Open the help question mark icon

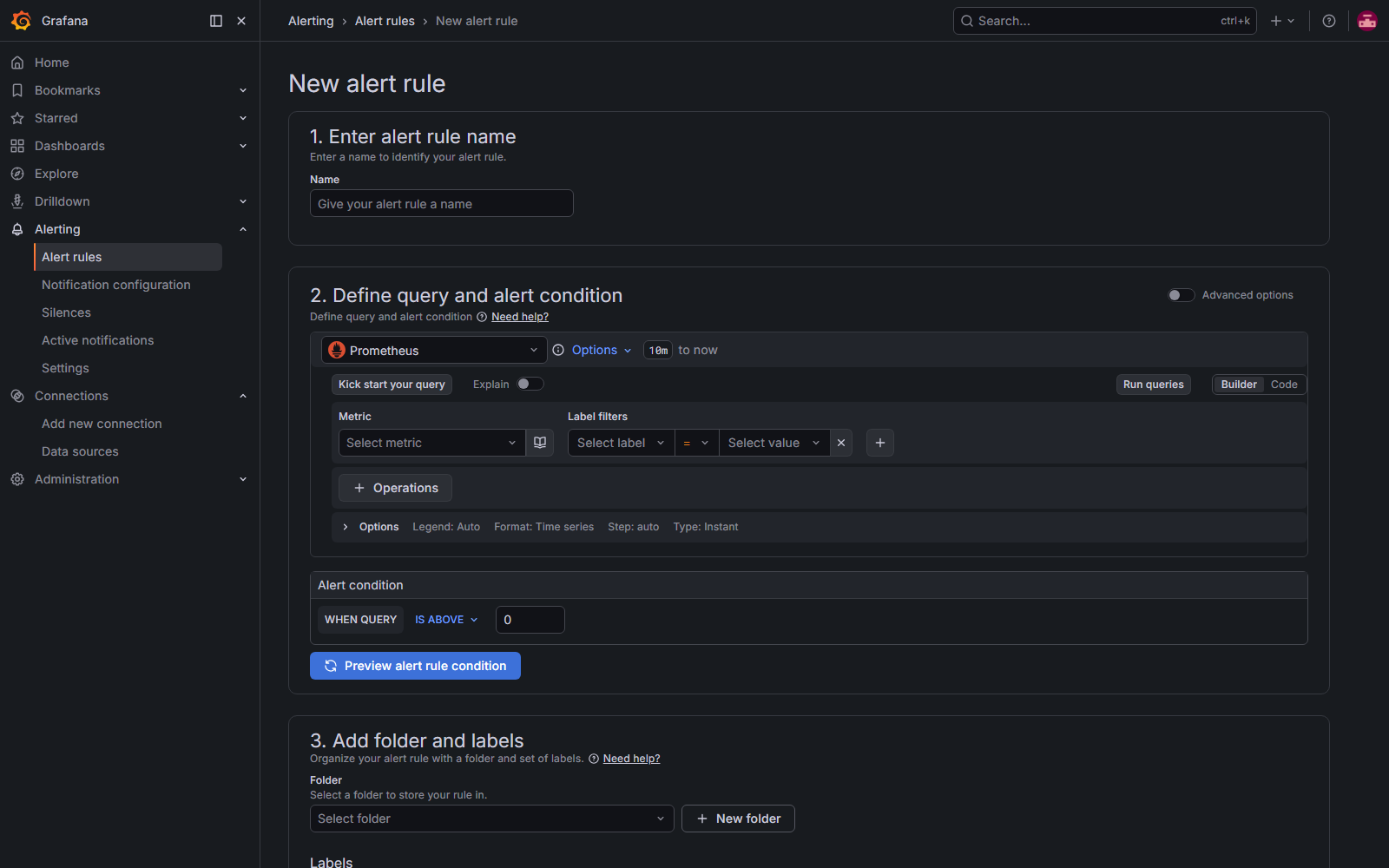1329,21
